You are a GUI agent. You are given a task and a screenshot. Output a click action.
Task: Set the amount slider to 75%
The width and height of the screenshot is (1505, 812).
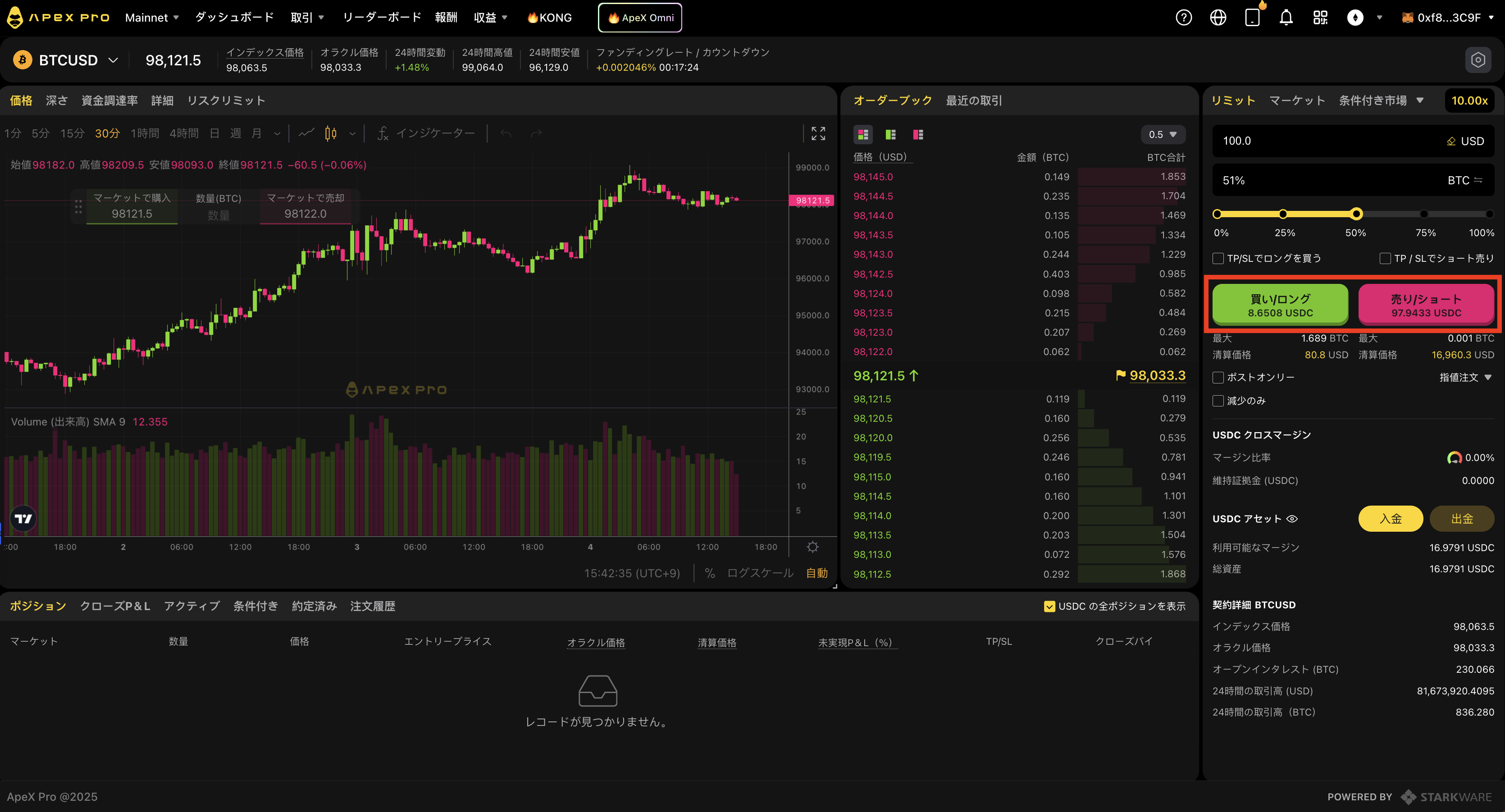(x=1424, y=214)
